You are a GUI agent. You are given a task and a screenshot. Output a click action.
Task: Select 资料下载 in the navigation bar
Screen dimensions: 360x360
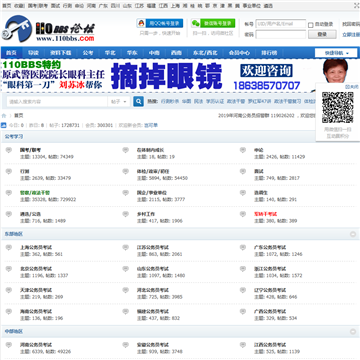tap(61, 53)
